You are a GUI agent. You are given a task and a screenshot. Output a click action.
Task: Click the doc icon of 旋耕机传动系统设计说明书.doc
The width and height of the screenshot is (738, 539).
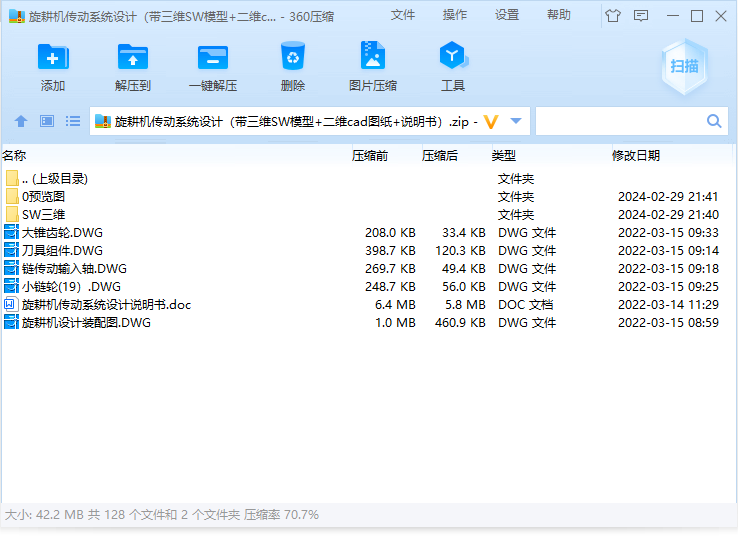point(11,304)
